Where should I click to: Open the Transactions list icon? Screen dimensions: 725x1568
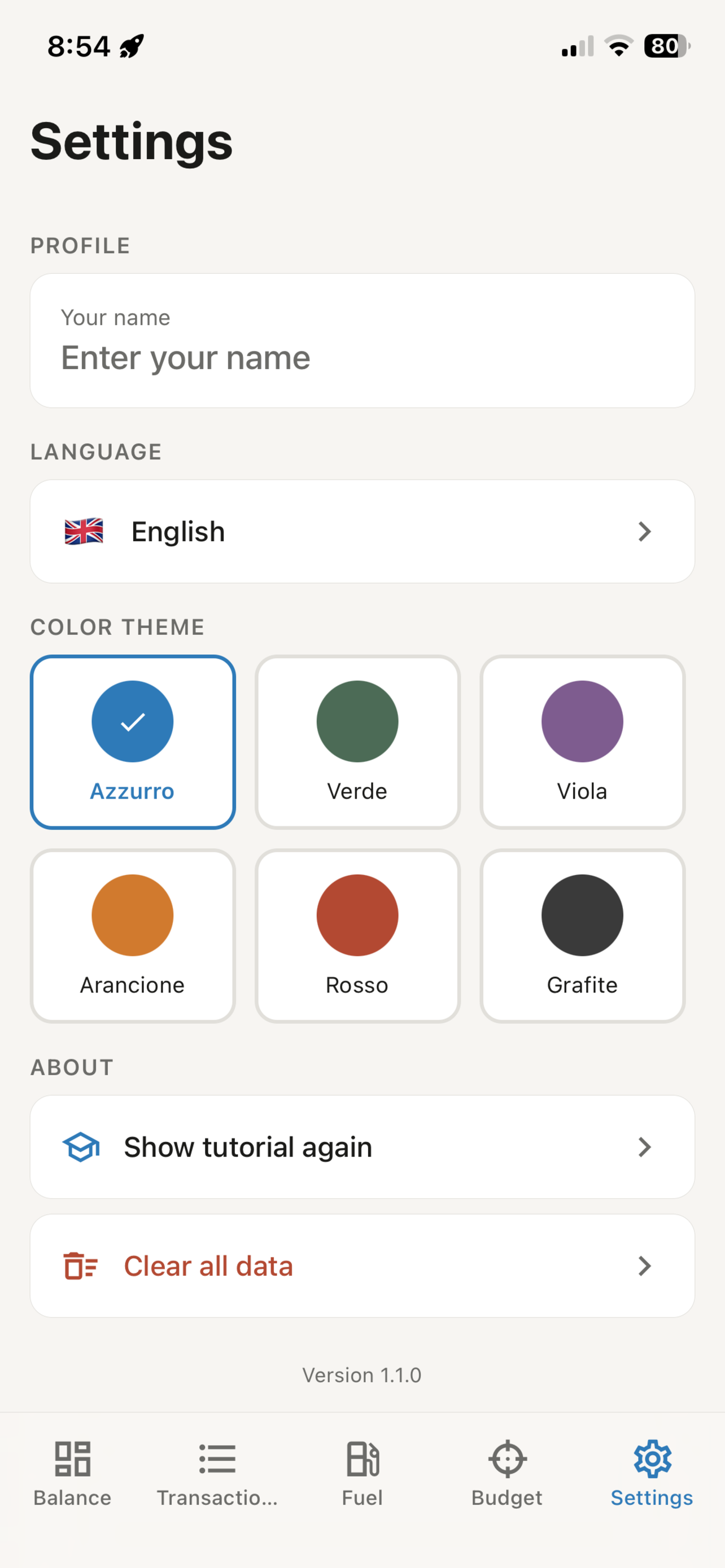217,1458
